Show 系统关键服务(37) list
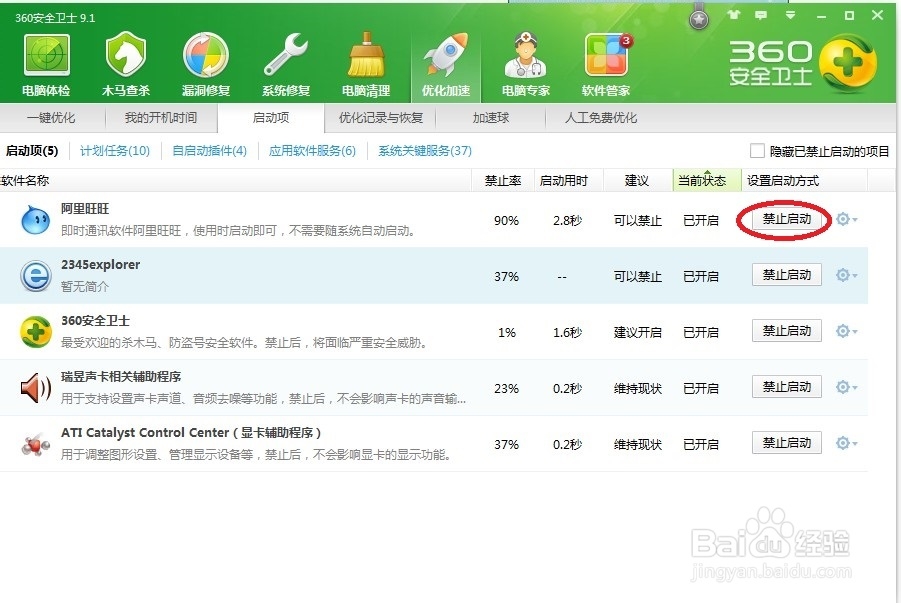This screenshot has width=901, height=603. tap(425, 151)
